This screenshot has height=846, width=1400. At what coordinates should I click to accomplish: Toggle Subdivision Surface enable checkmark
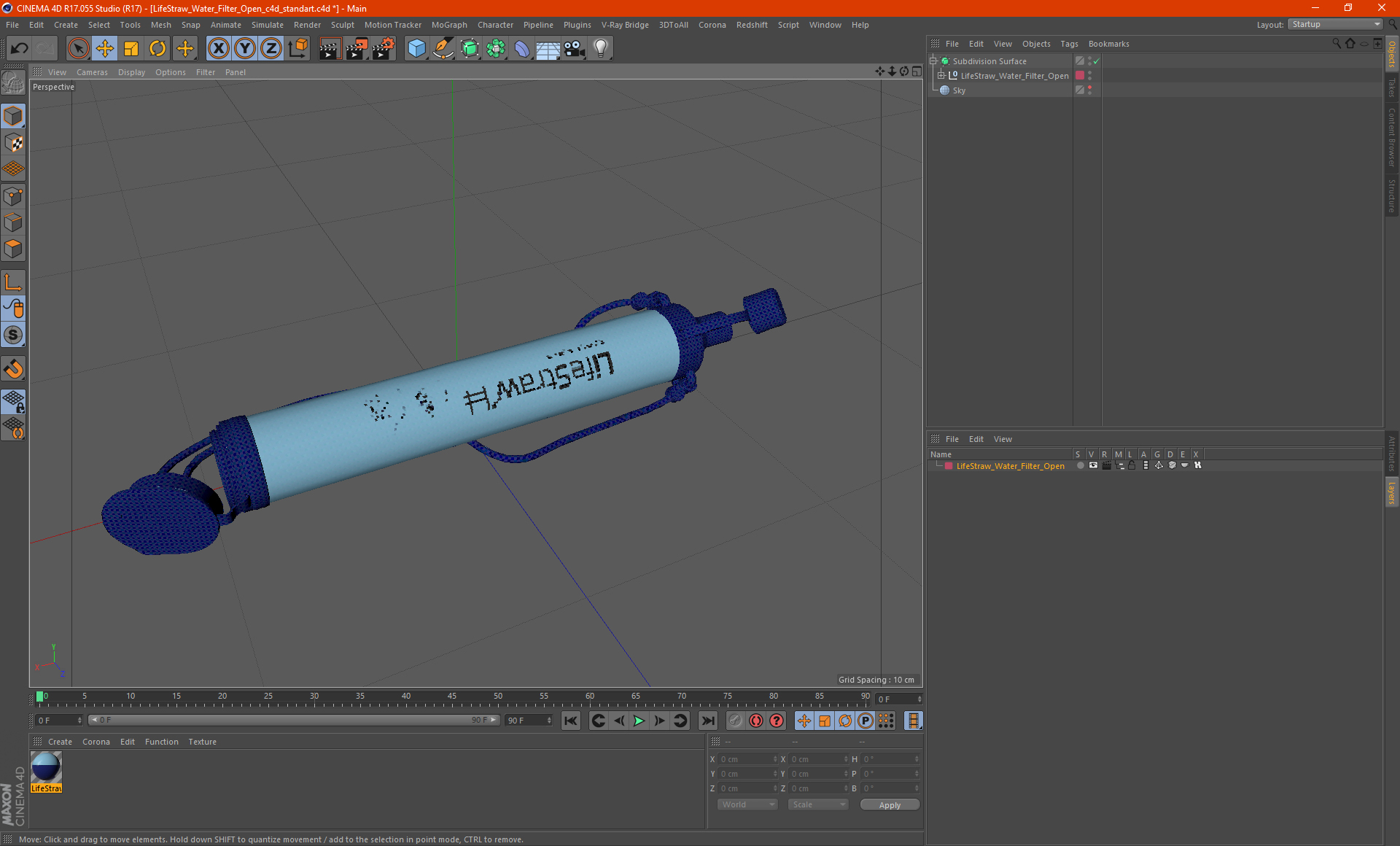(x=1096, y=61)
